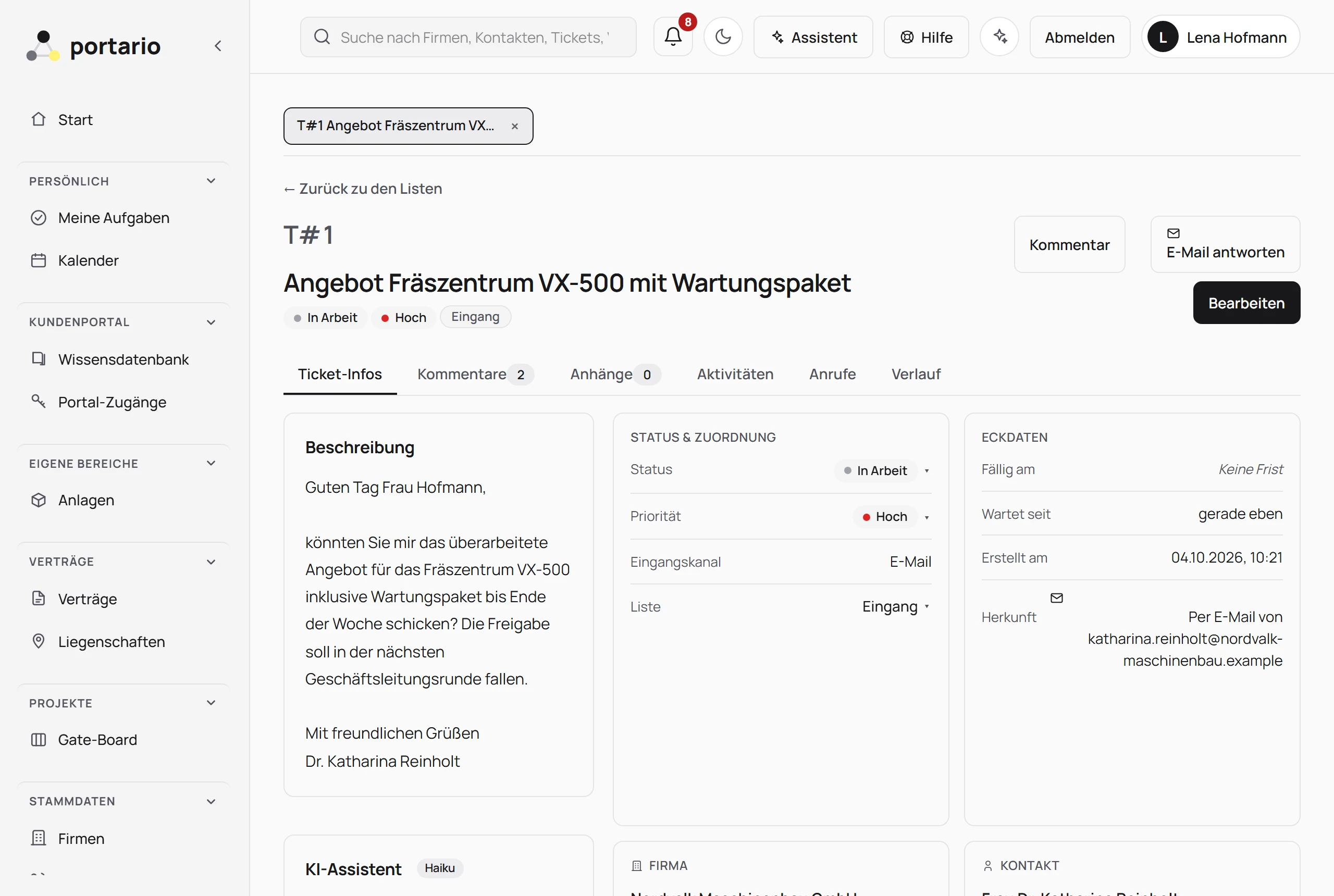Open Verträge in the sidebar

[124, 599]
